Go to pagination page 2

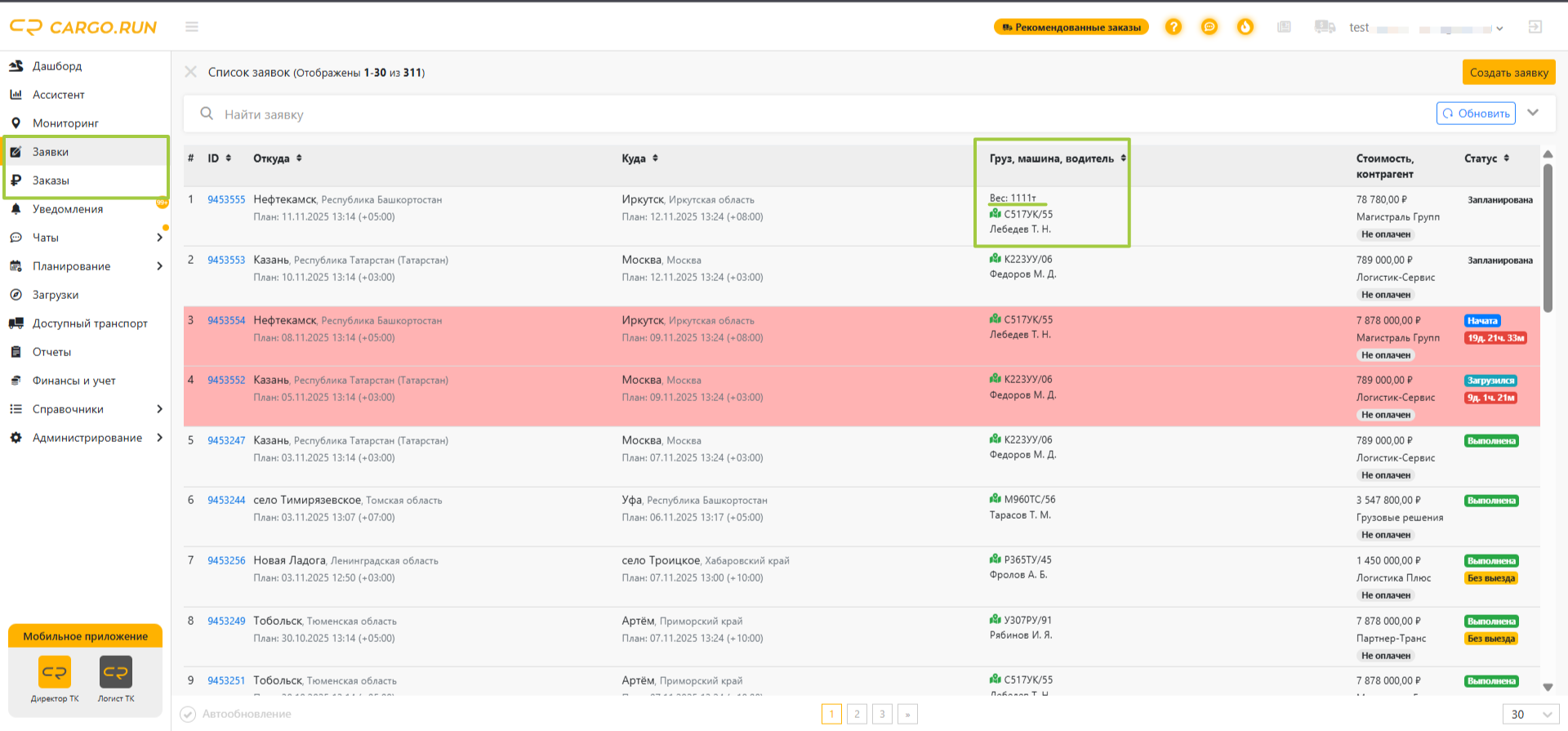point(857,714)
